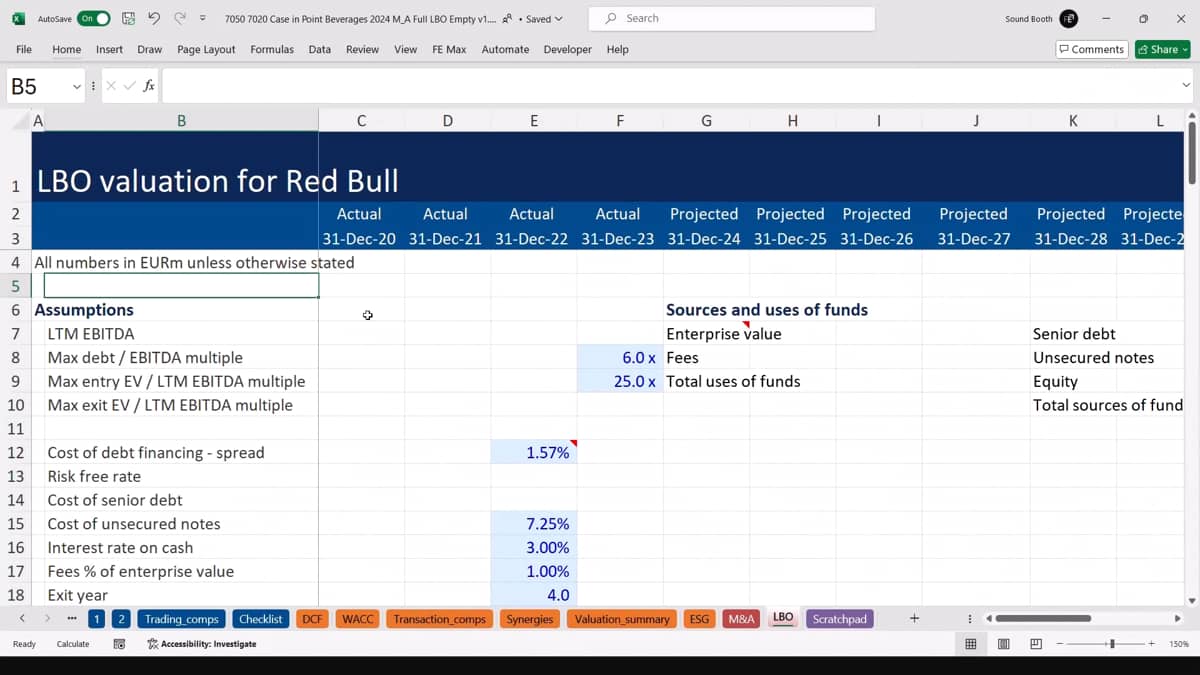Click cell with 25.0 x value
The width and height of the screenshot is (1200, 675).
tap(620, 381)
